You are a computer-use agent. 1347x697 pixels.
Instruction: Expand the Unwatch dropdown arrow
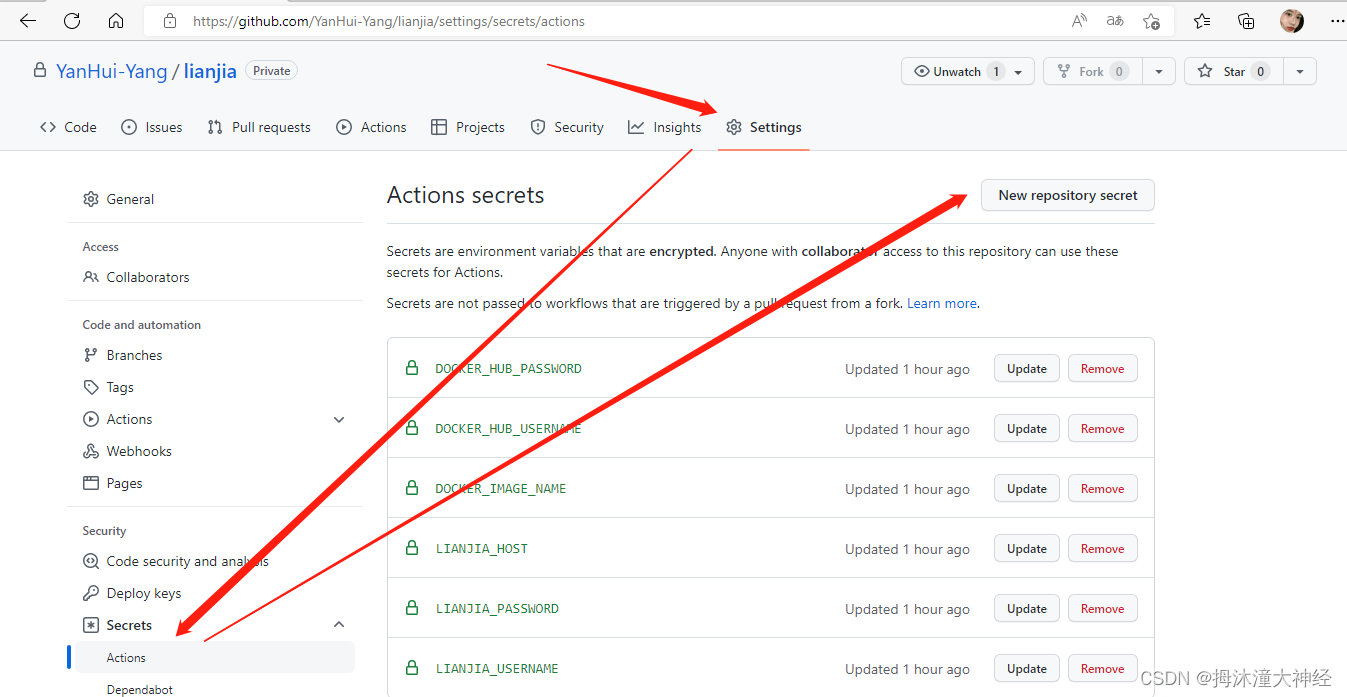[1019, 72]
